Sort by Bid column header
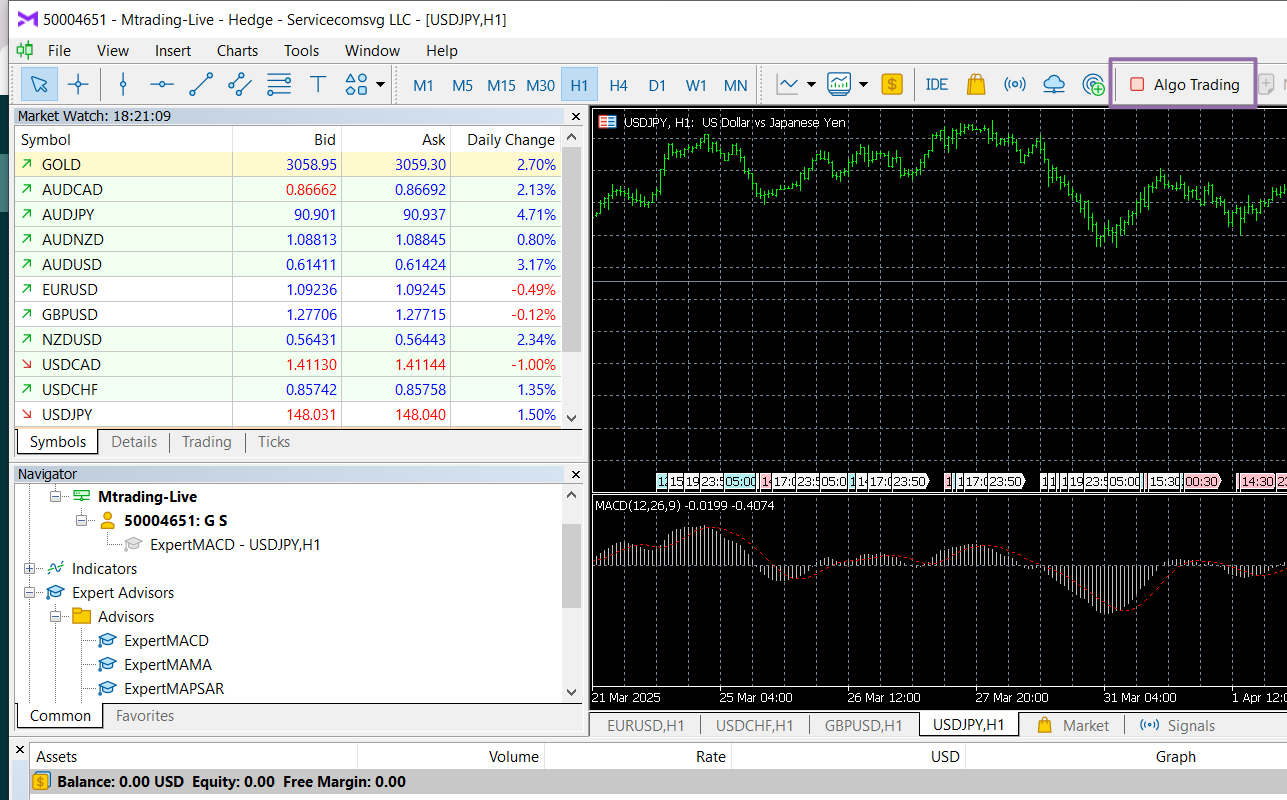The height and width of the screenshot is (800, 1287). pos(287,139)
